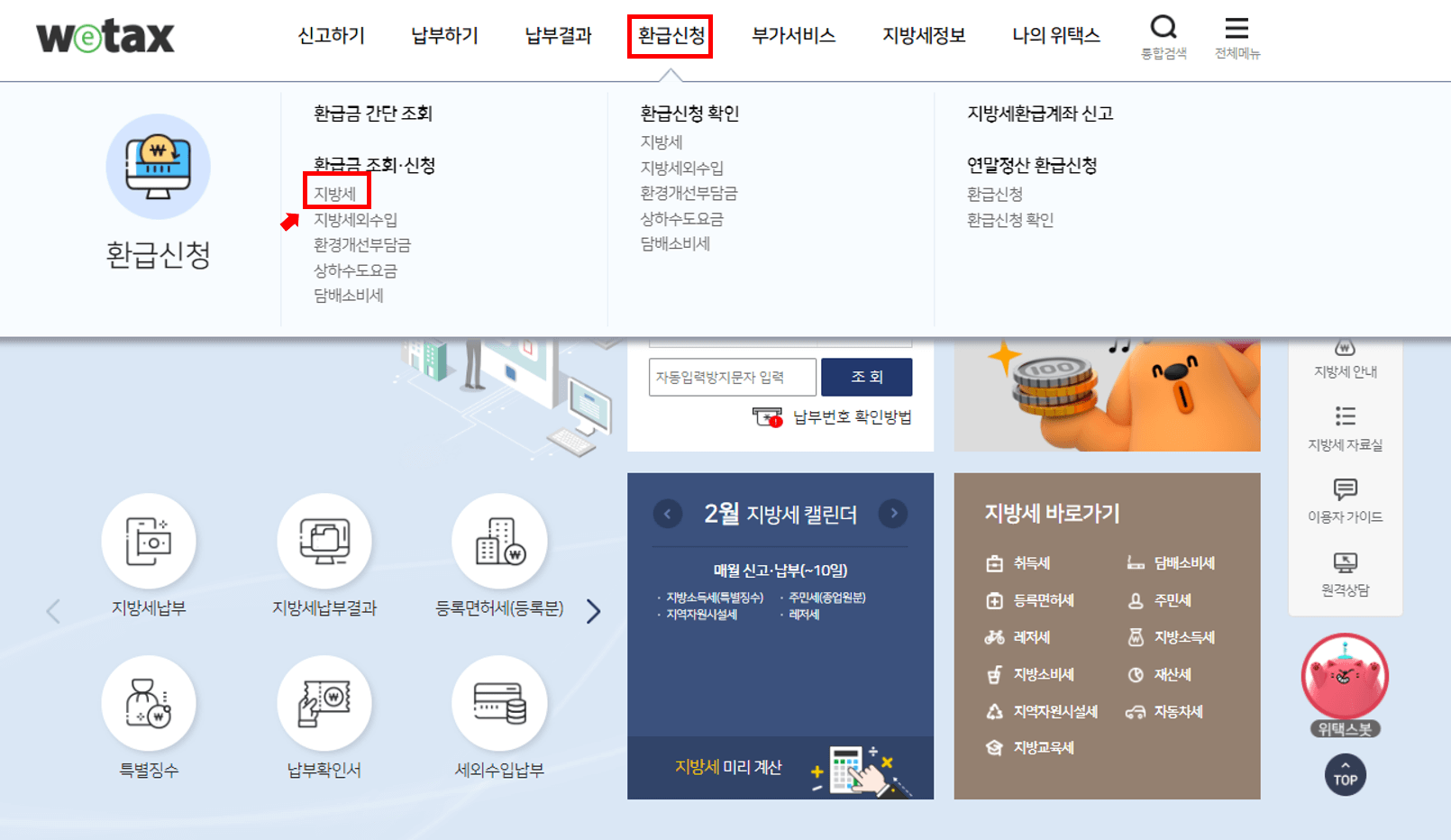
Task: Open the 통합검색 search icon
Action: click(1164, 29)
